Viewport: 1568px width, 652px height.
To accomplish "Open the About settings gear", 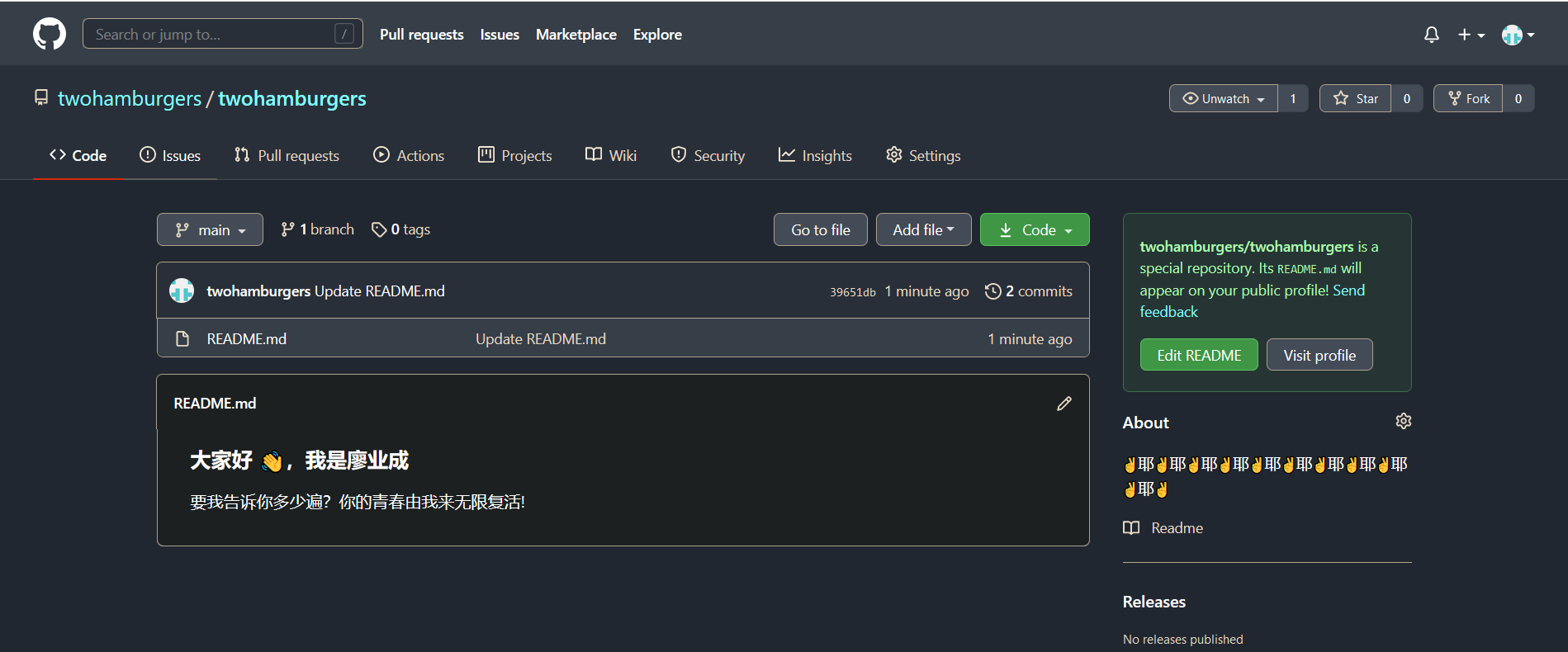I will click(x=1404, y=421).
